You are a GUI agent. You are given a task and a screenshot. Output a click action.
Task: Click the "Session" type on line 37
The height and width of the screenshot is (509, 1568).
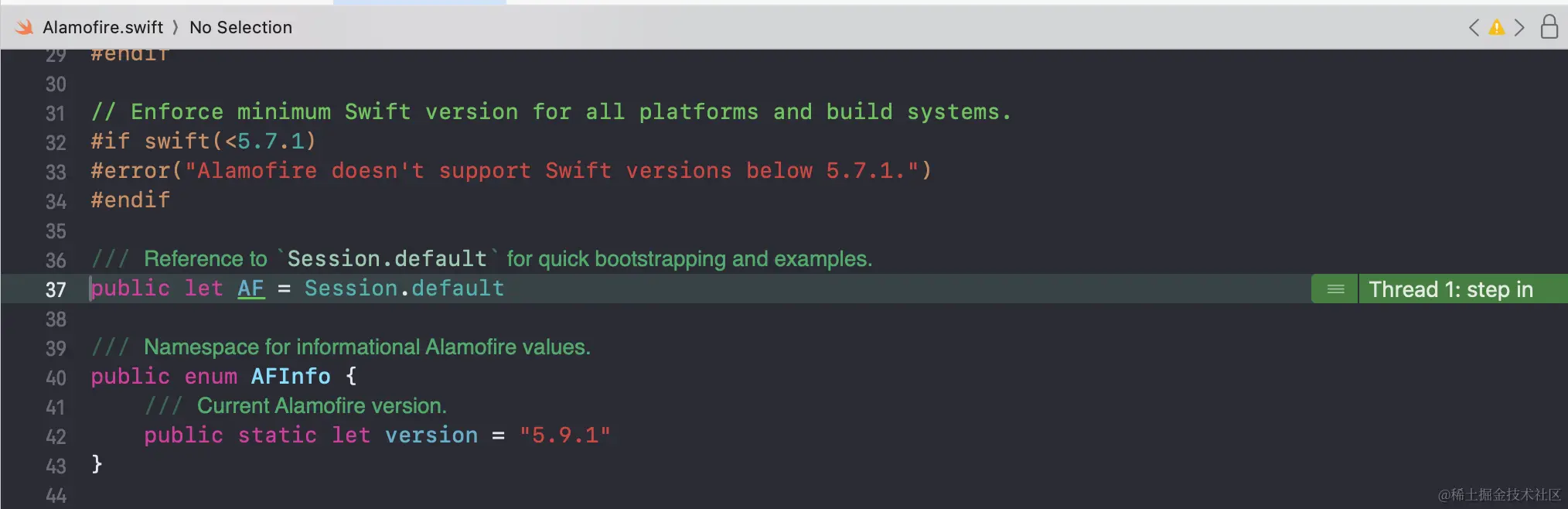[350, 289]
